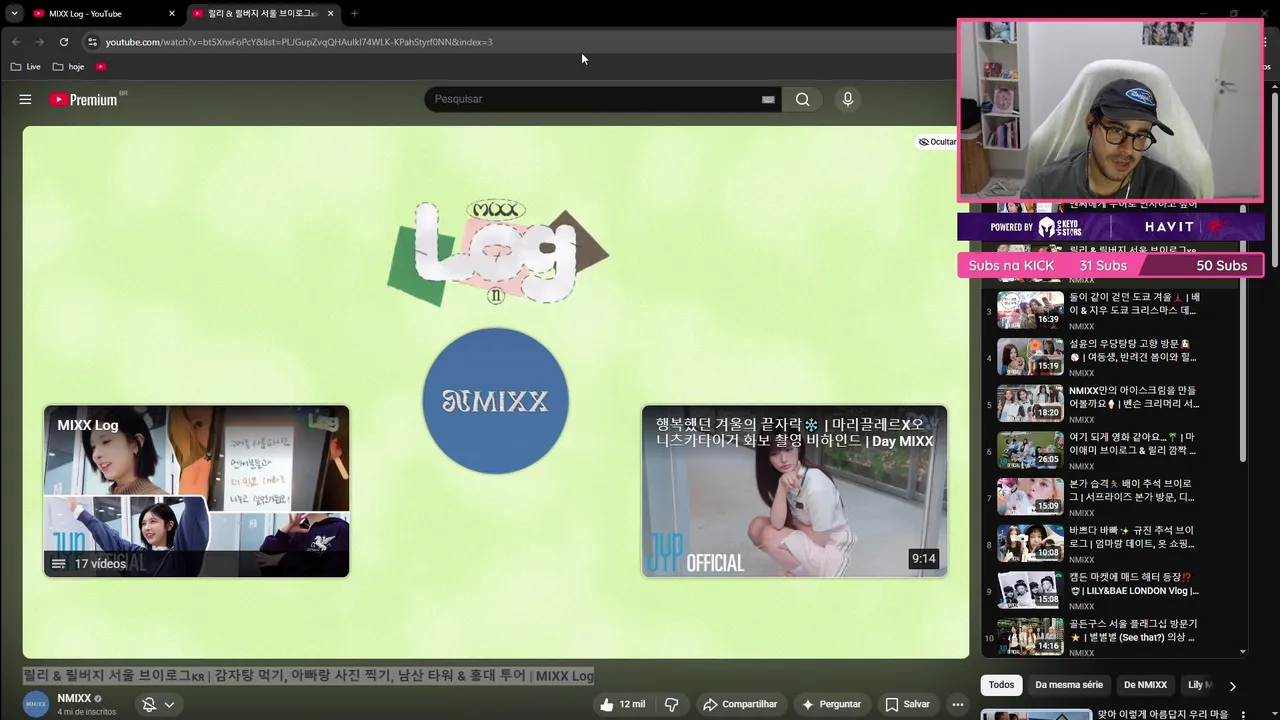Open the YouTube guide hamburger menu

coord(25,99)
